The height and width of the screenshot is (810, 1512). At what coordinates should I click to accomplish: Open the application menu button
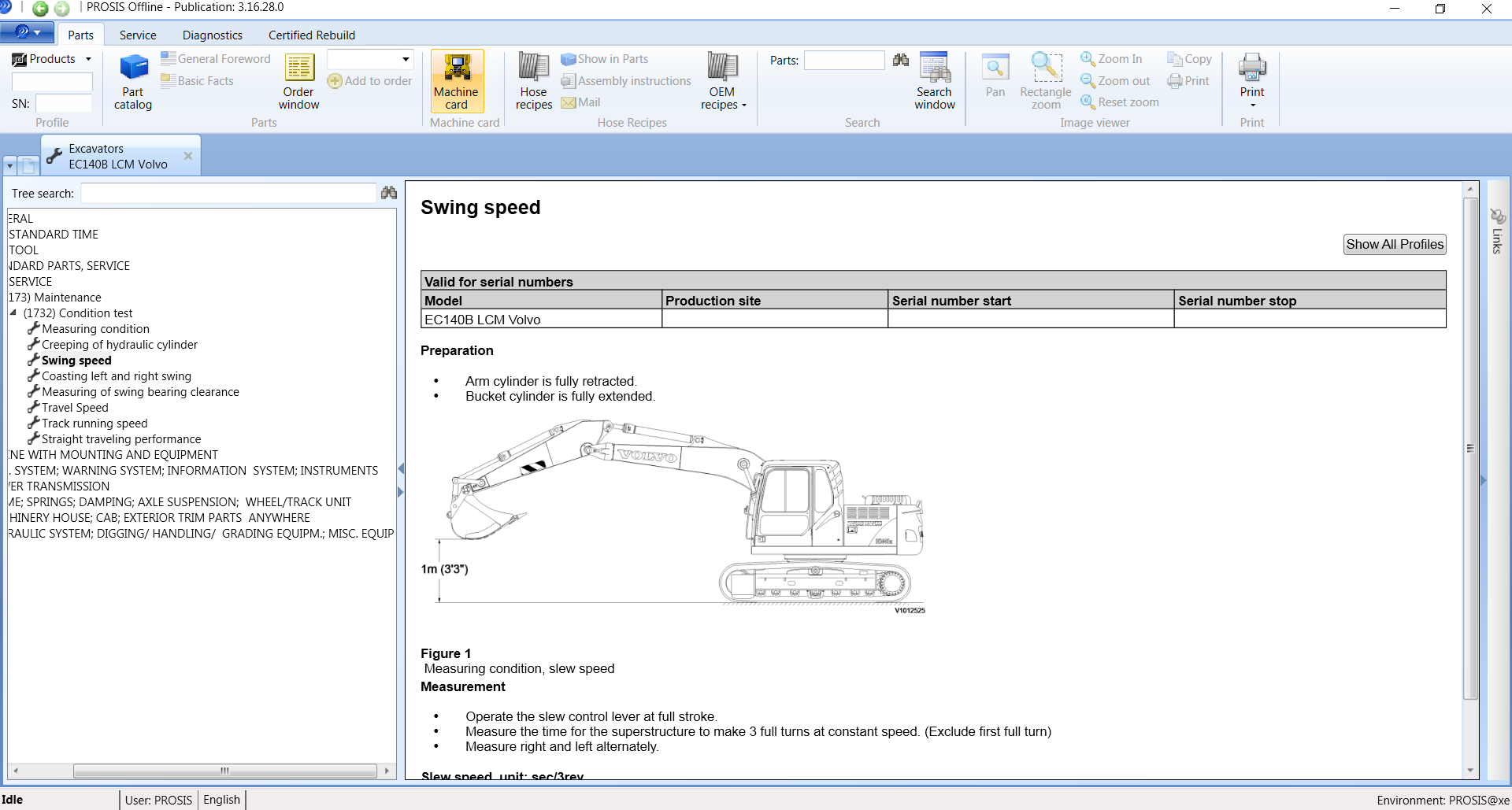[x=27, y=32]
